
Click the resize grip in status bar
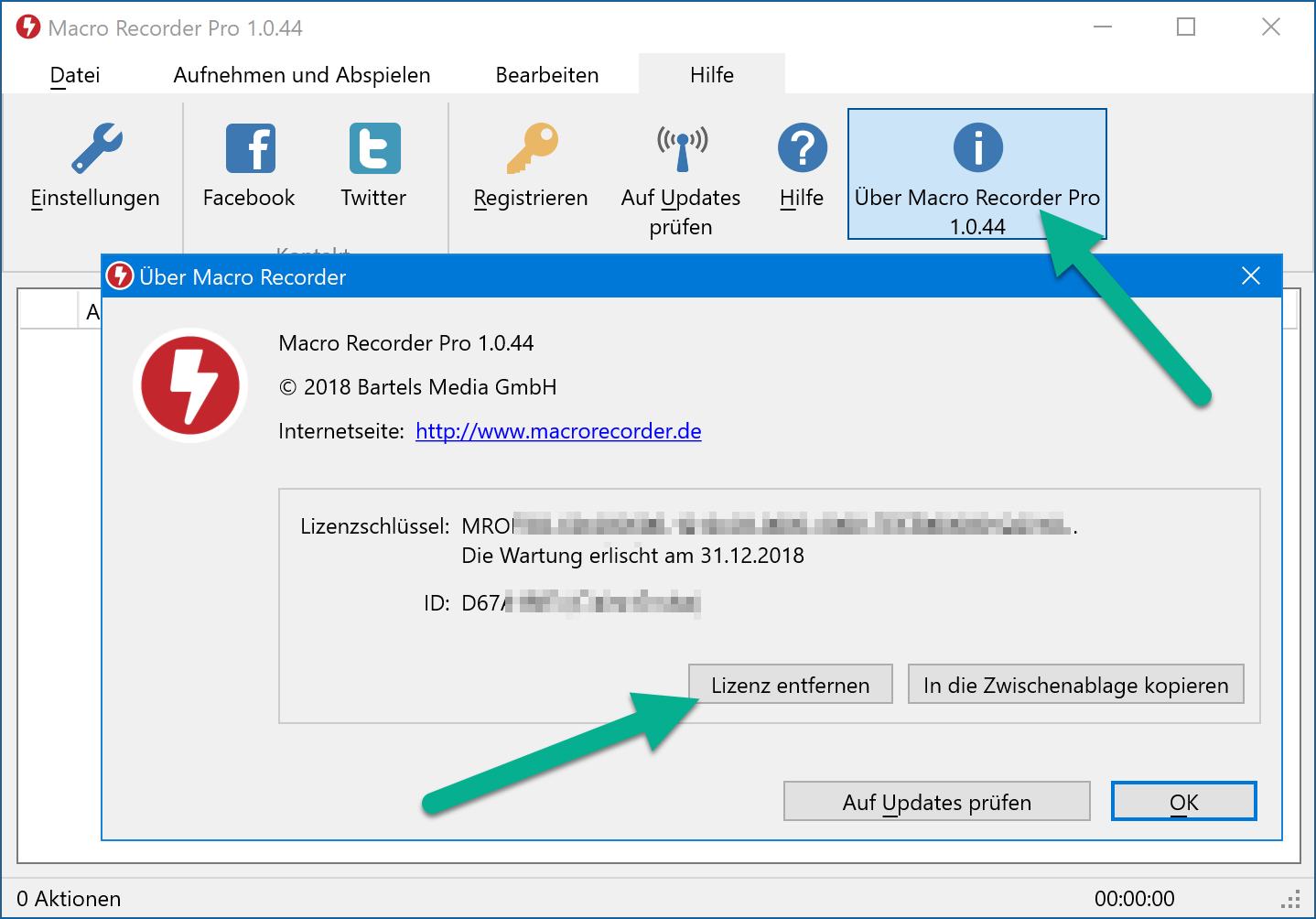[x=1291, y=899]
